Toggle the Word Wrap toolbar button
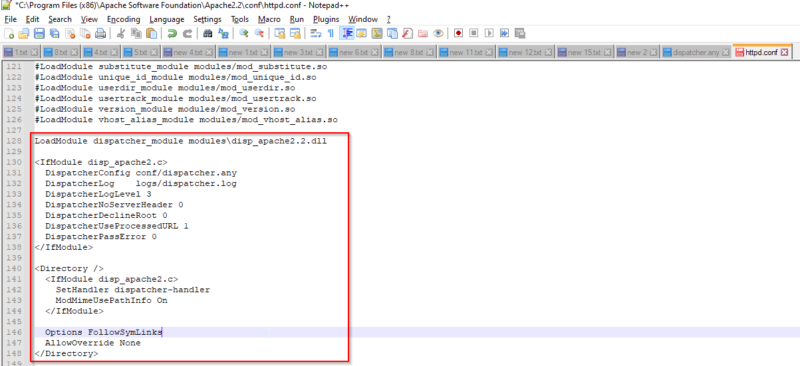Image resolution: width=800 pixels, height=366 pixels. 316,33
